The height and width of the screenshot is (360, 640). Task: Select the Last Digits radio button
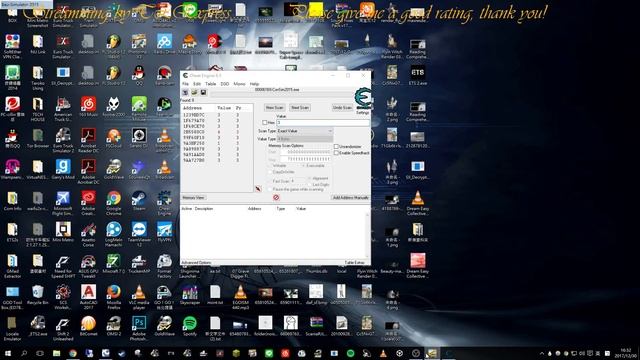pos(310,184)
